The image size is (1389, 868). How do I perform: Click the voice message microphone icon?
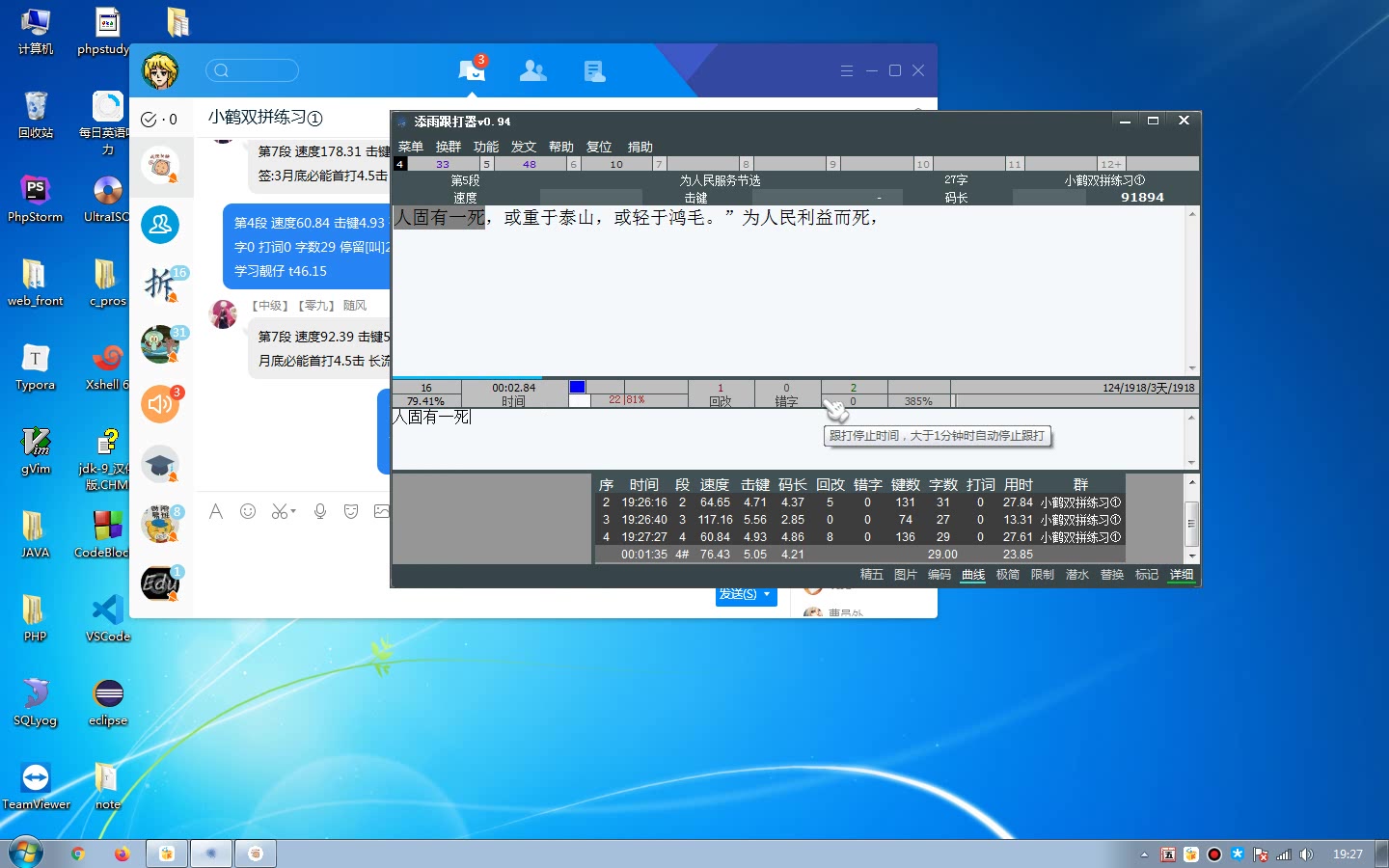pyautogui.click(x=320, y=511)
